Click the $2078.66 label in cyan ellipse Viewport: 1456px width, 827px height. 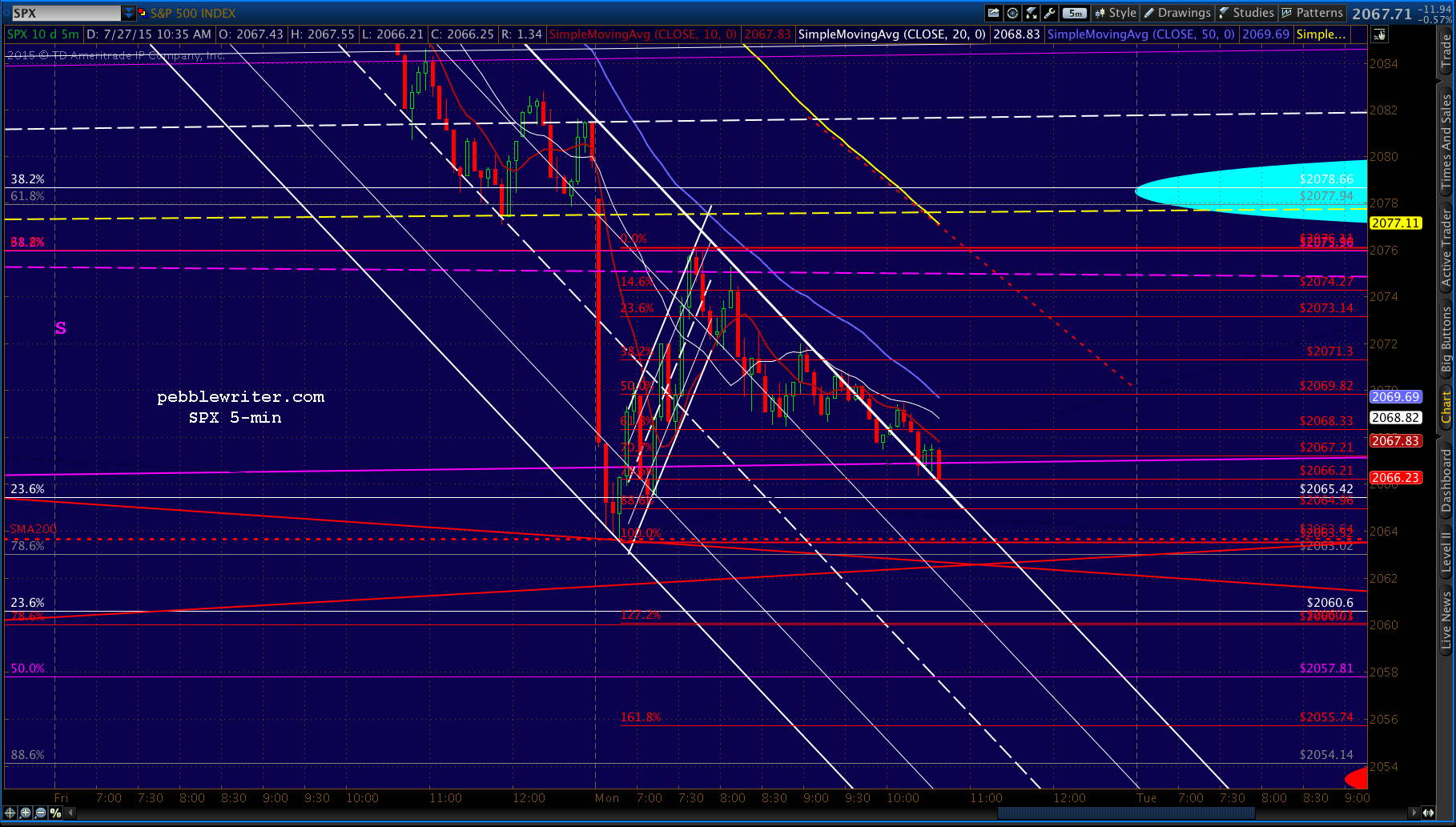[x=1326, y=179]
